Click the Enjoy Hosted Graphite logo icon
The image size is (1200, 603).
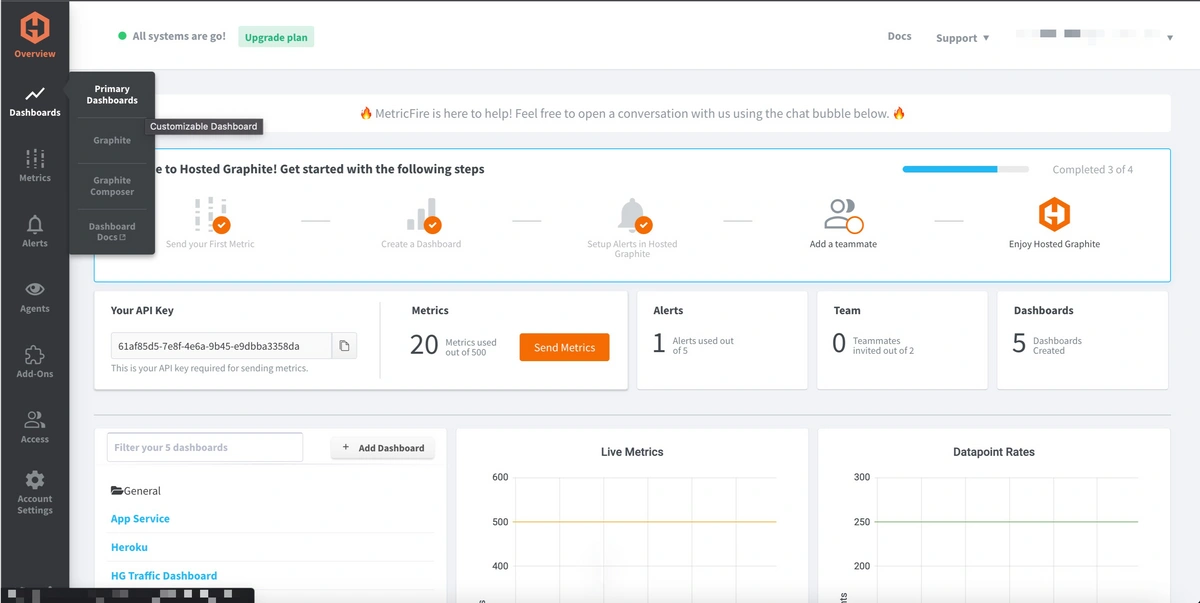tap(1054, 214)
